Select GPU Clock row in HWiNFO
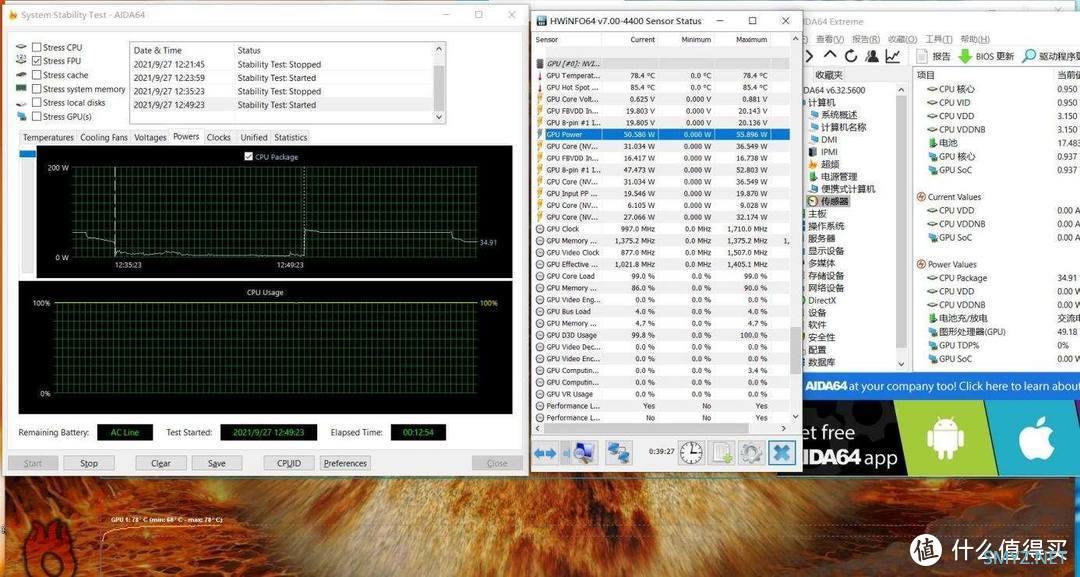The width and height of the screenshot is (1080, 577). (662, 229)
